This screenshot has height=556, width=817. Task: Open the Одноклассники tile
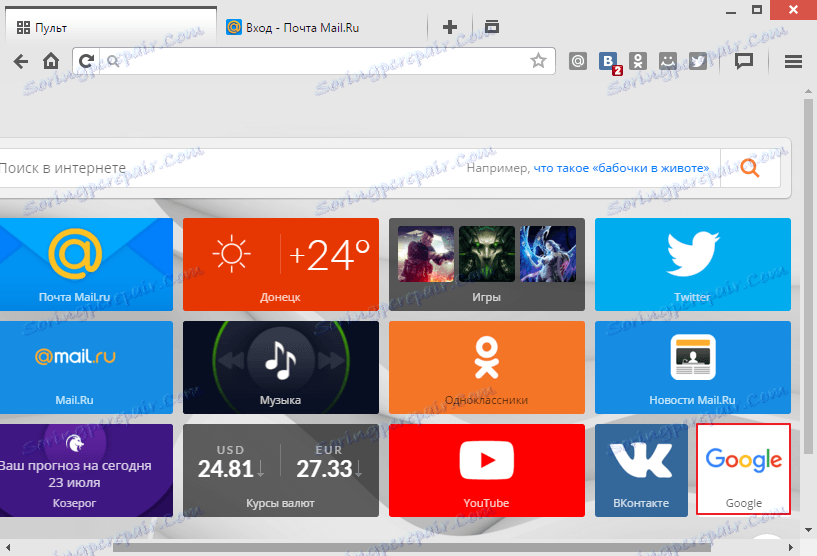coord(487,367)
